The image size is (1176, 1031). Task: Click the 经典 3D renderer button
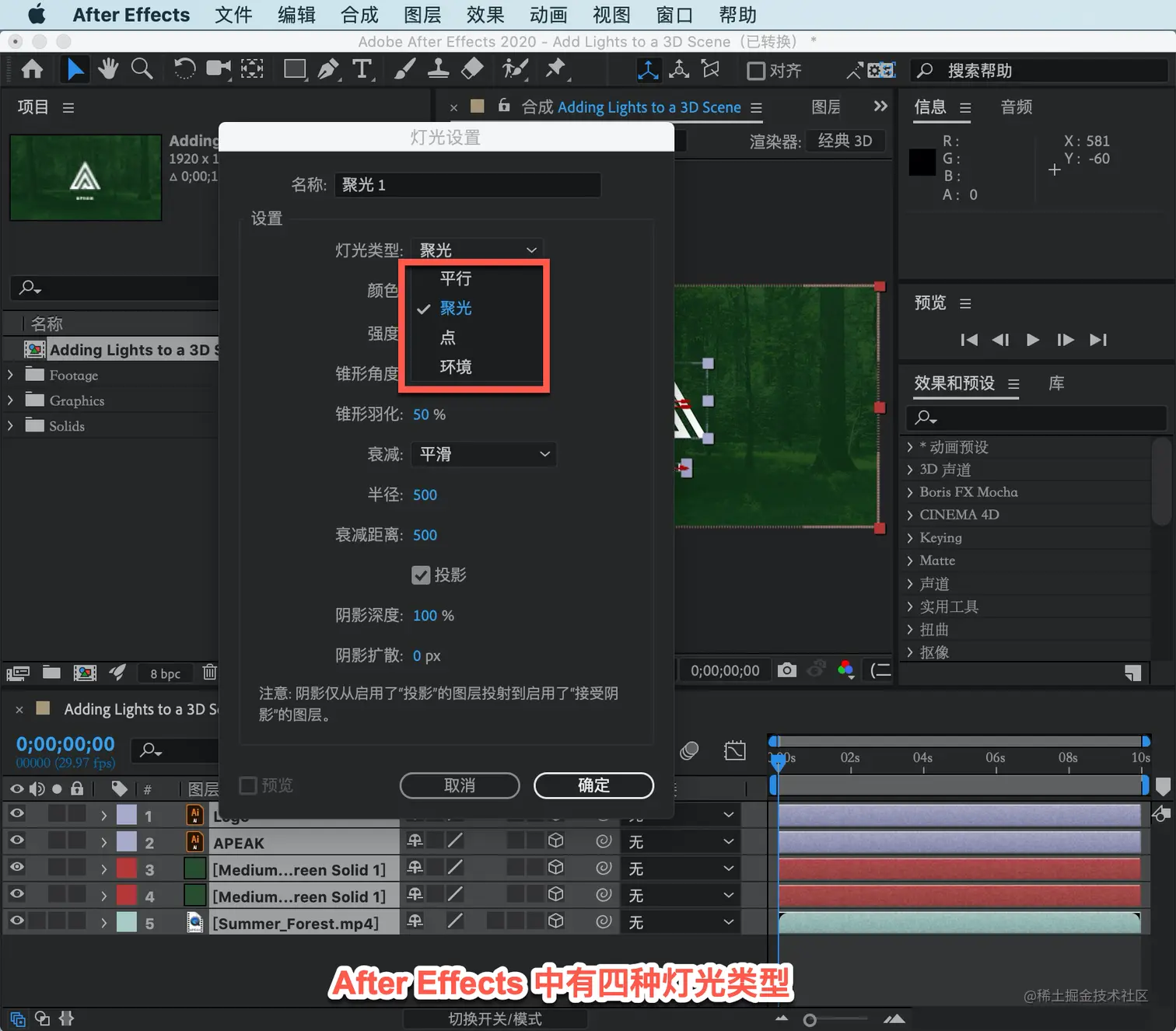coord(845,141)
